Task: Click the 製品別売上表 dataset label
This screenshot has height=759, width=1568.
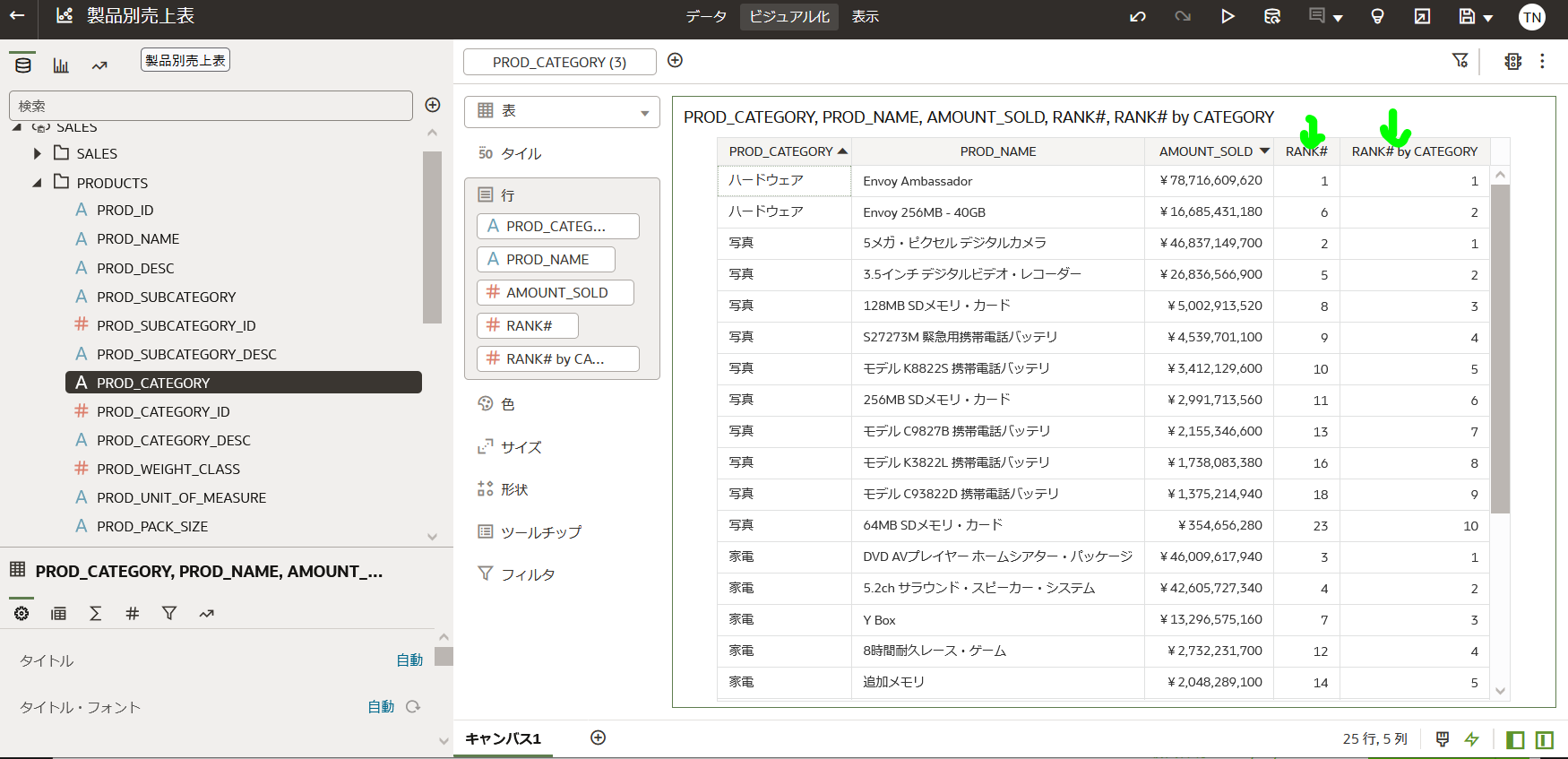Action: point(185,60)
